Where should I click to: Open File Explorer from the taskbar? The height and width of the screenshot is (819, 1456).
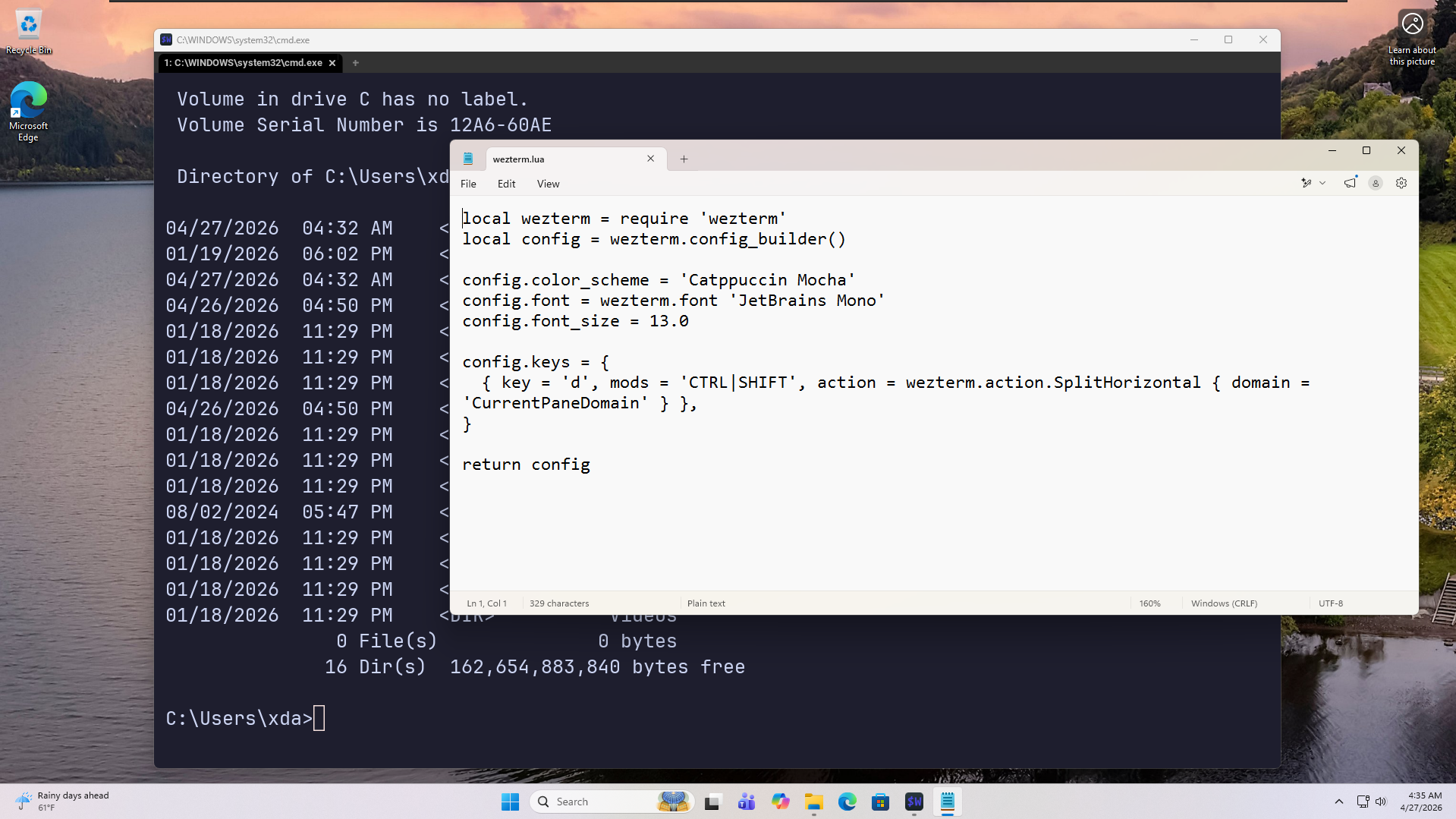pos(814,802)
